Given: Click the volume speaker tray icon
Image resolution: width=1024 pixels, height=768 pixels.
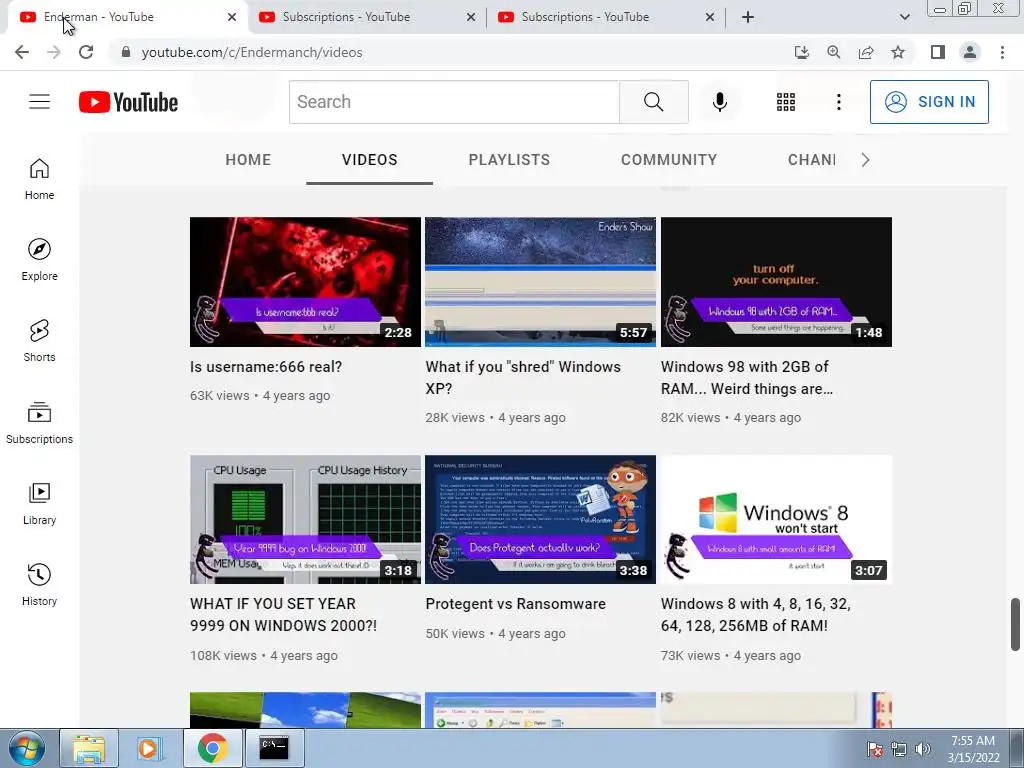Looking at the screenshot, I should click(922, 749).
